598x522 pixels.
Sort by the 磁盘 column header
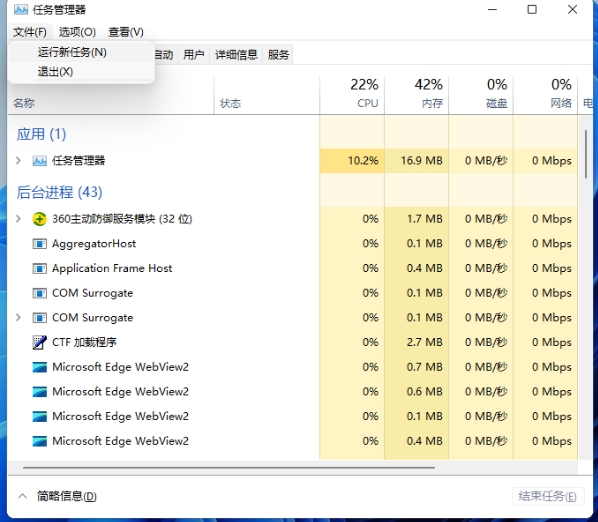point(481,94)
